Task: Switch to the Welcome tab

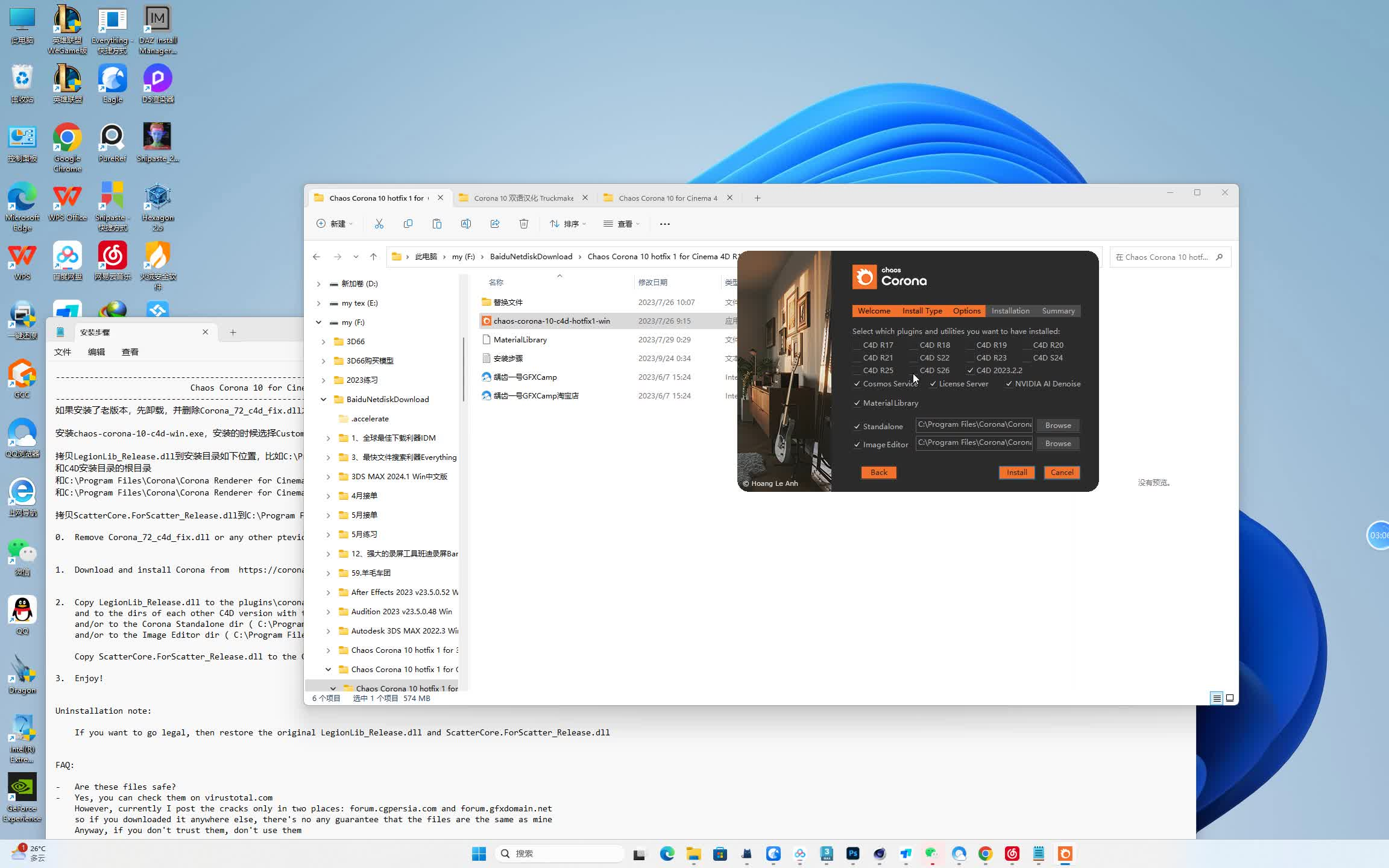Action: pos(874,311)
